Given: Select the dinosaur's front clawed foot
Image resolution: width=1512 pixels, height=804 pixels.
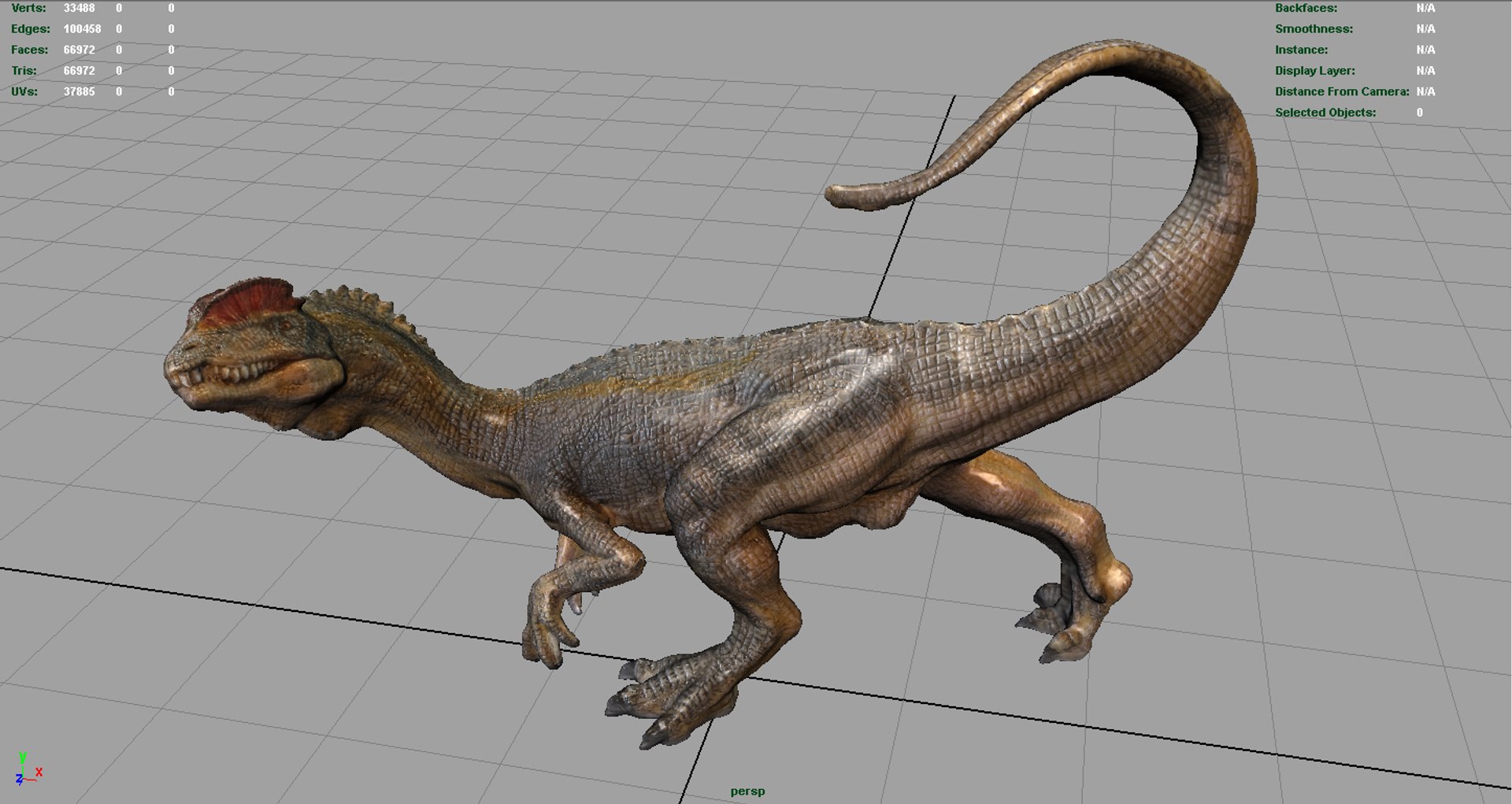Looking at the screenshot, I should pos(673,701).
